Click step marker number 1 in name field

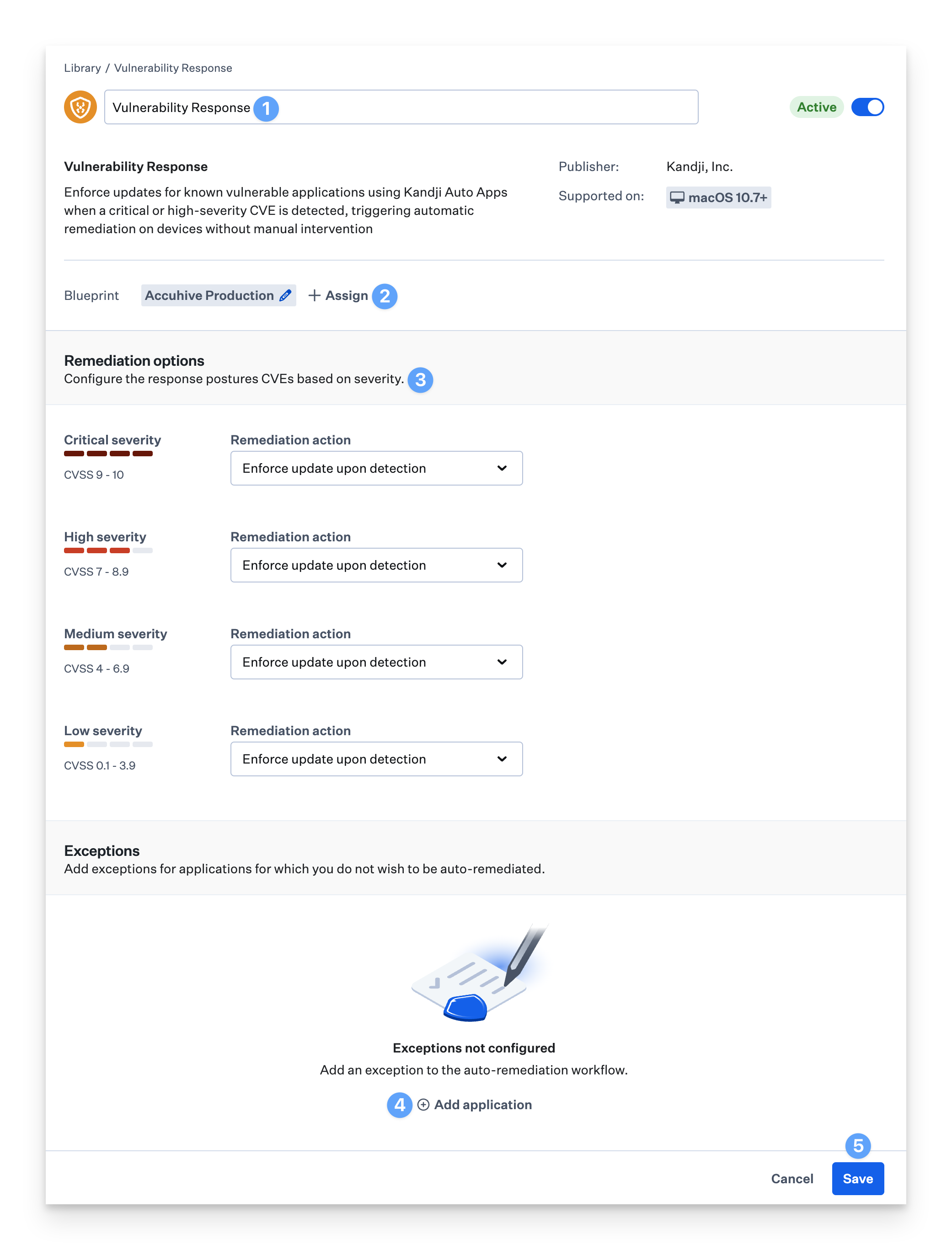pos(266,108)
